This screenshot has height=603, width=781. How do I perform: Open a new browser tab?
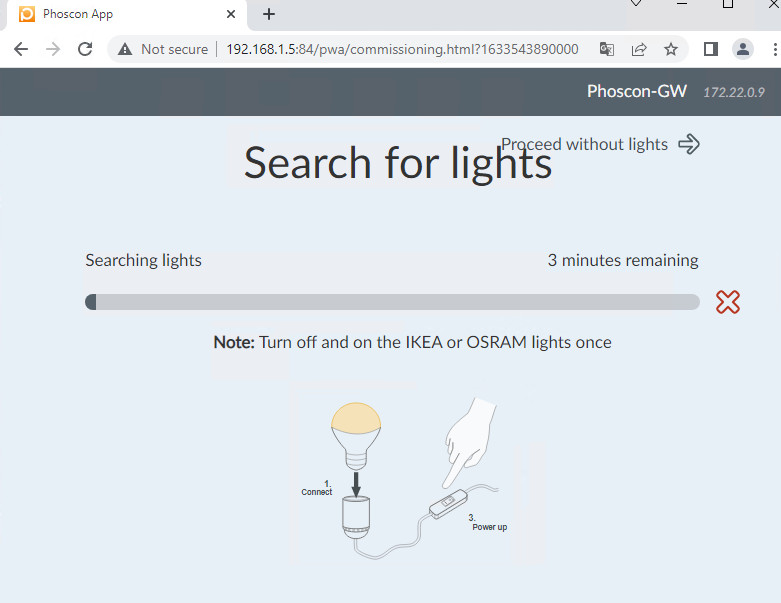click(x=269, y=14)
